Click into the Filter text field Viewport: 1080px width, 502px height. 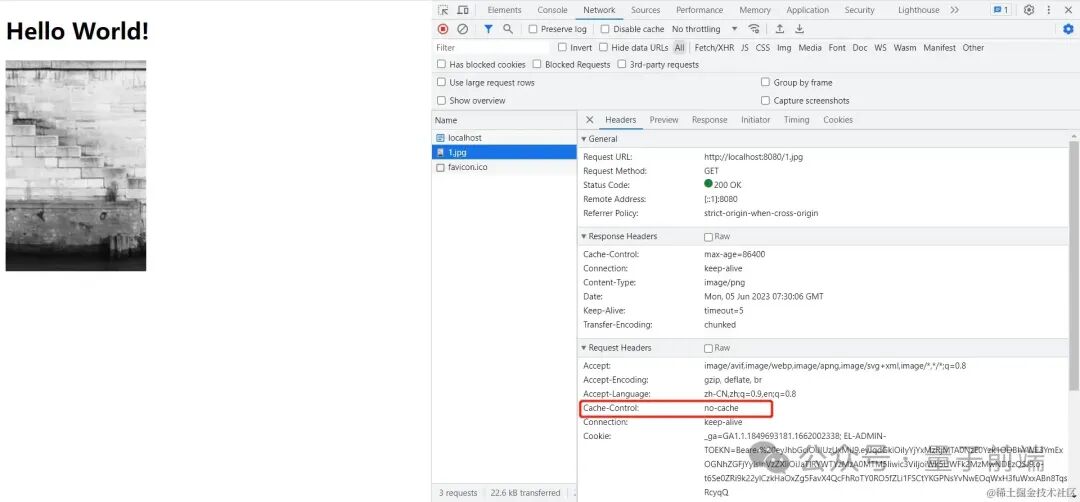492,48
